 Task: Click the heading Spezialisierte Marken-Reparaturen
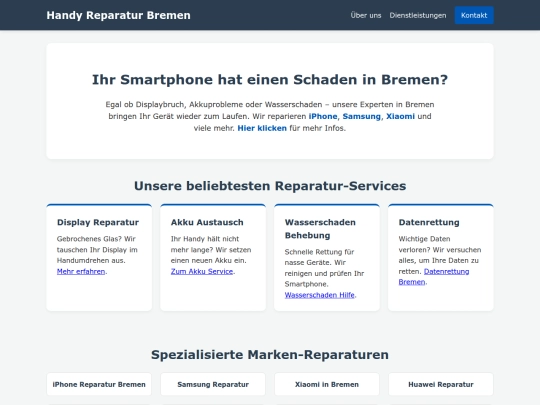[270, 355]
